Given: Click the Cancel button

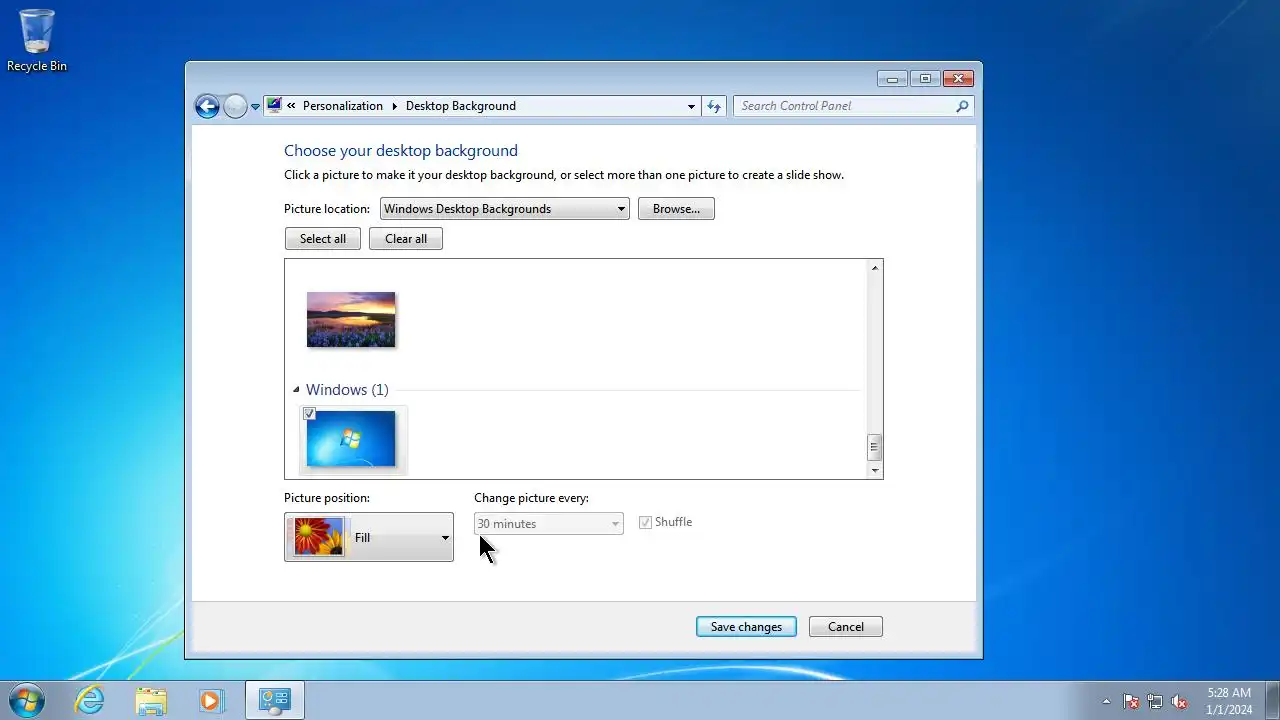Looking at the screenshot, I should (846, 627).
